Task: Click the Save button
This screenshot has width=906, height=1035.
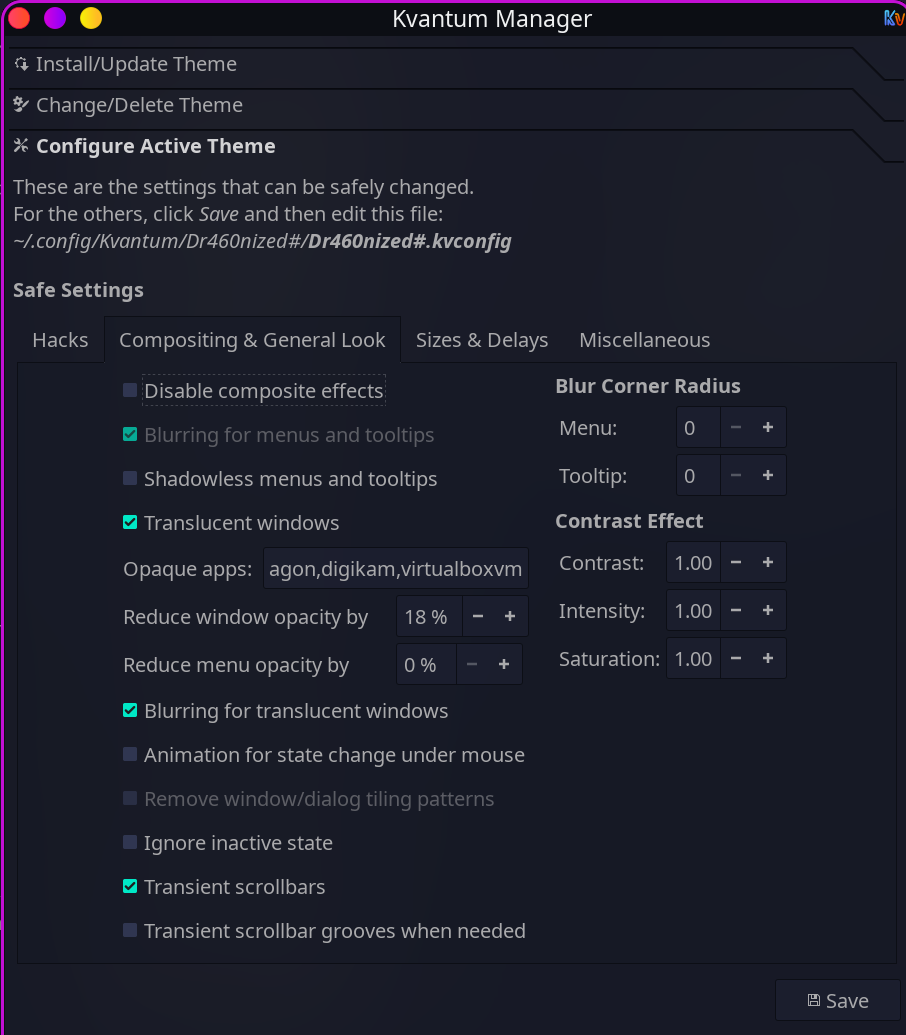Action: click(838, 1001)
